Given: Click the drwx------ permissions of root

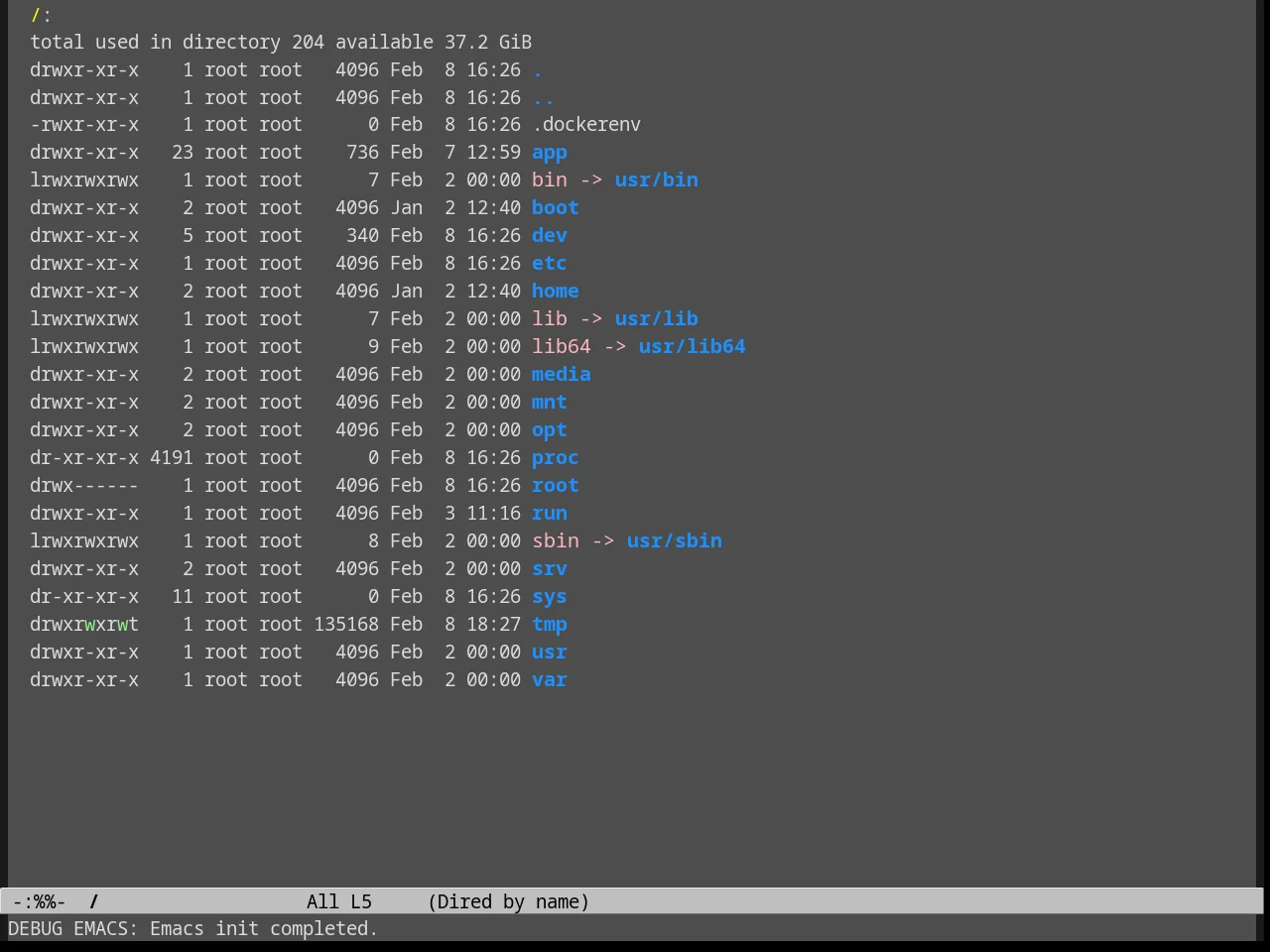Looking at the screenshot, I should (x=84, y=486).
